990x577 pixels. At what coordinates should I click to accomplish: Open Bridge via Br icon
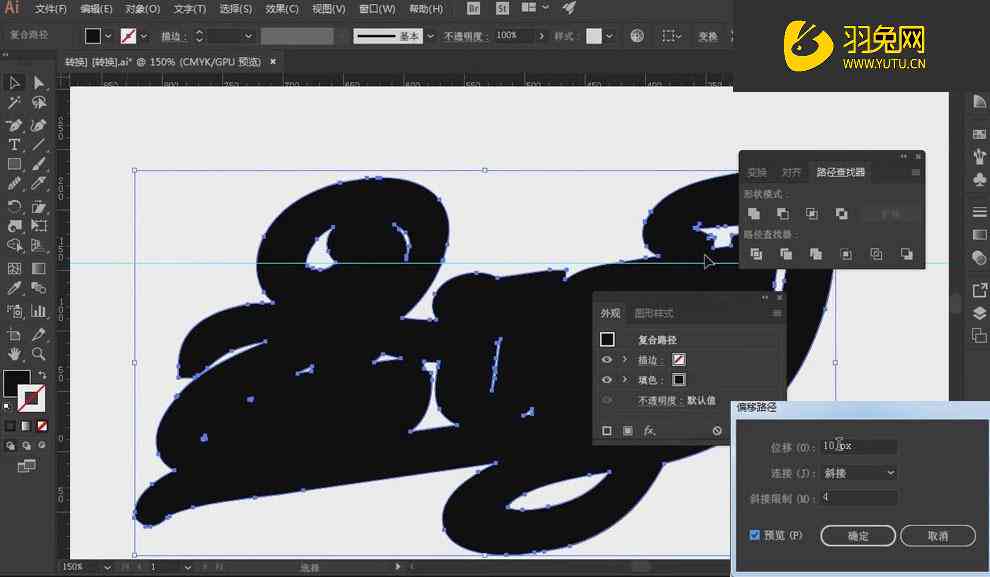coord(473,8)
